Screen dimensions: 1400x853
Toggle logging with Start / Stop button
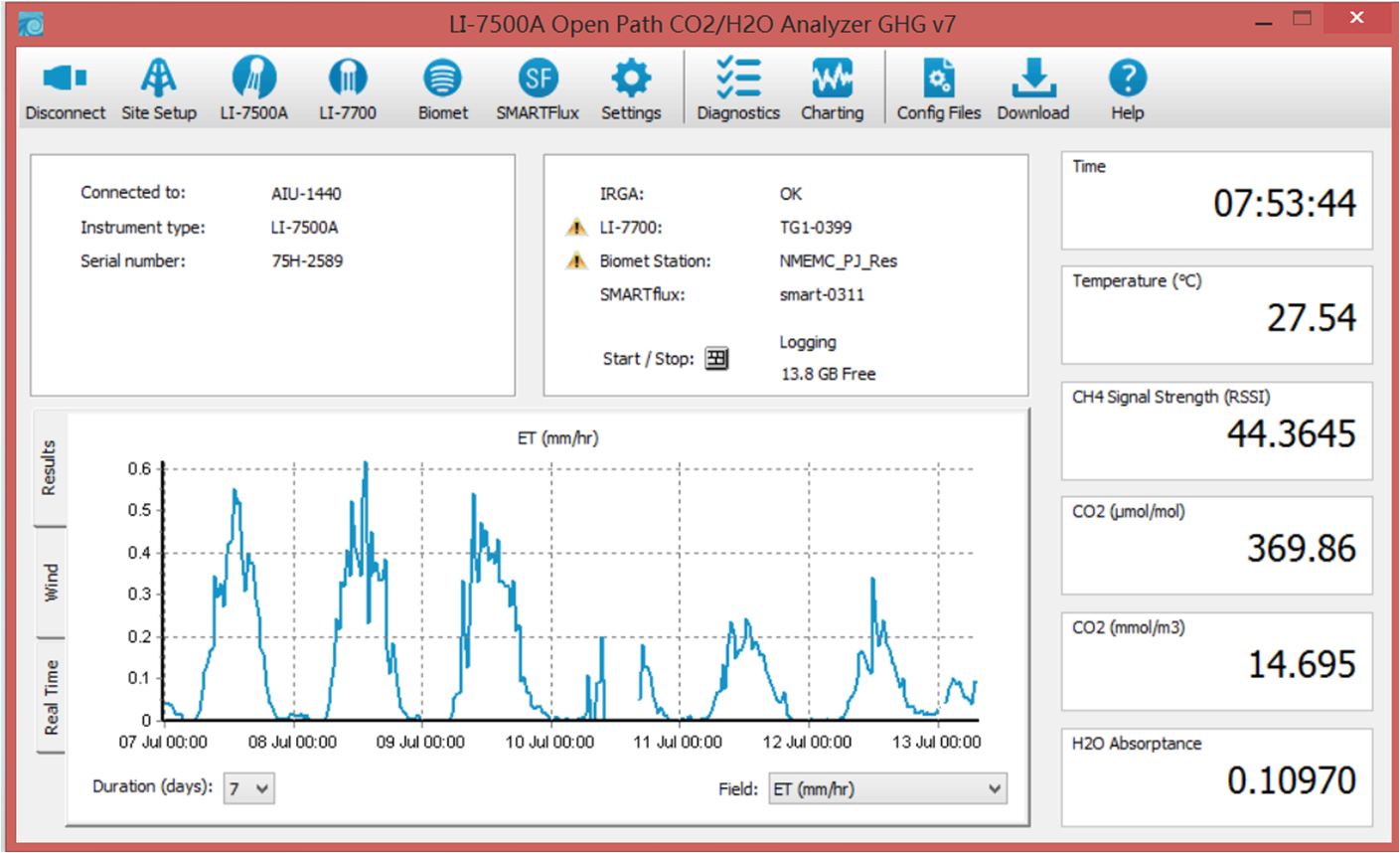716,359
